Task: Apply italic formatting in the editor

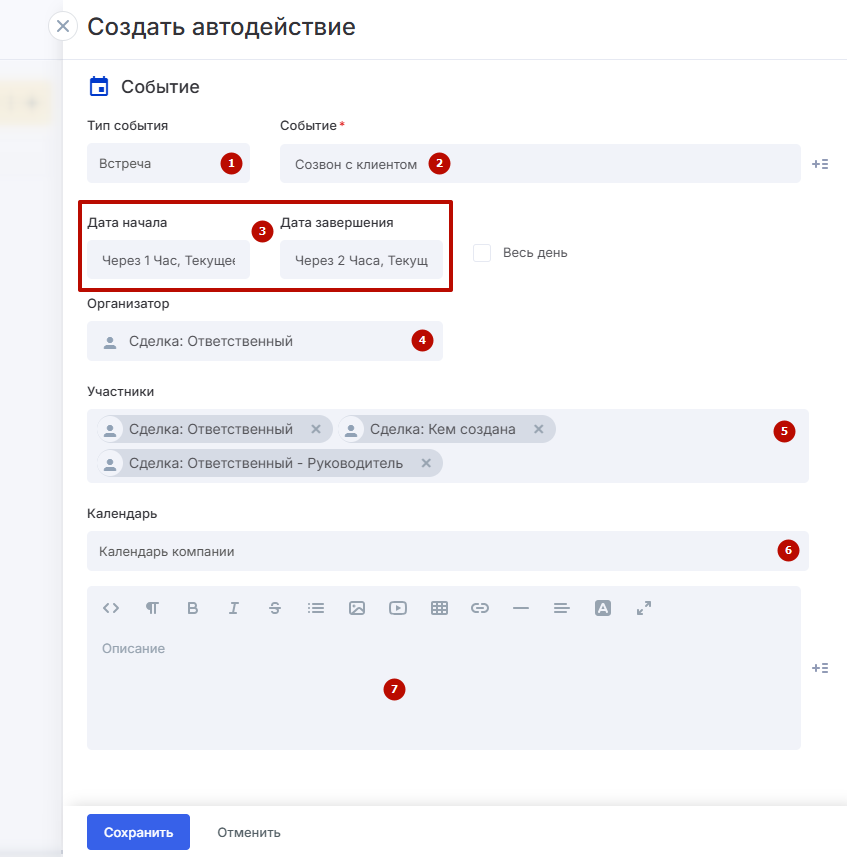Action: [x=234, y=608]
